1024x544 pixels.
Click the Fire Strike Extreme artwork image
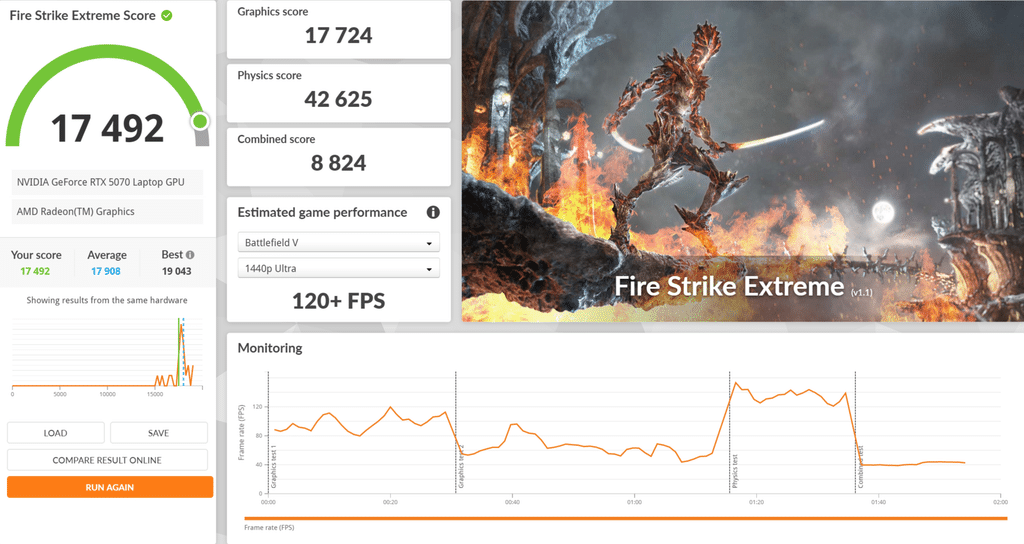tap(743, 161)
